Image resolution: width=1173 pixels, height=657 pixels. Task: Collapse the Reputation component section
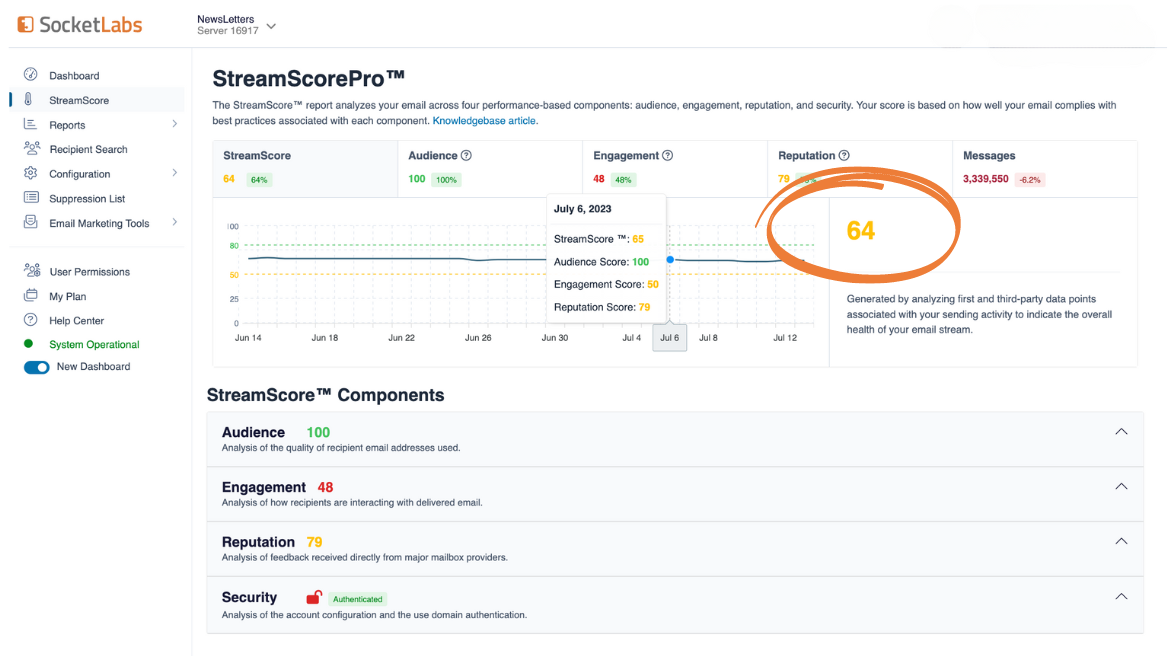(x=1121, y=541)
